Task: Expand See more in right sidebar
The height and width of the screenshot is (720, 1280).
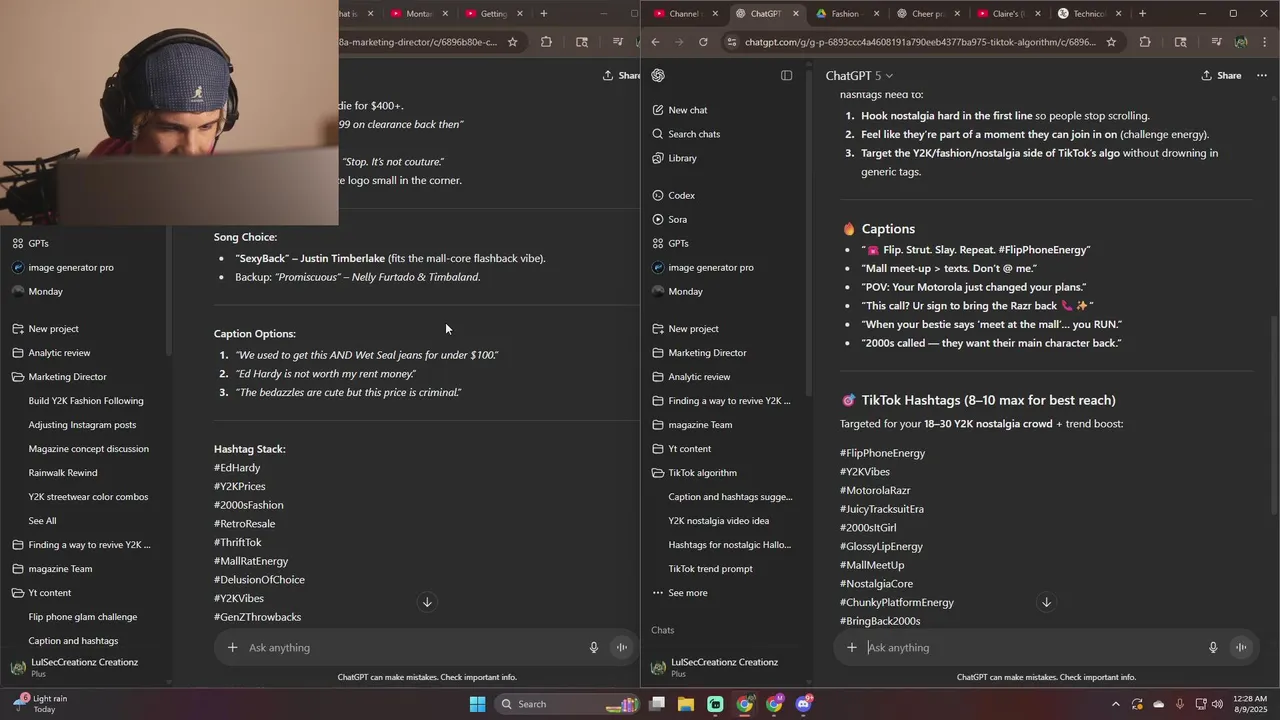Action: (x=680, y=593)
